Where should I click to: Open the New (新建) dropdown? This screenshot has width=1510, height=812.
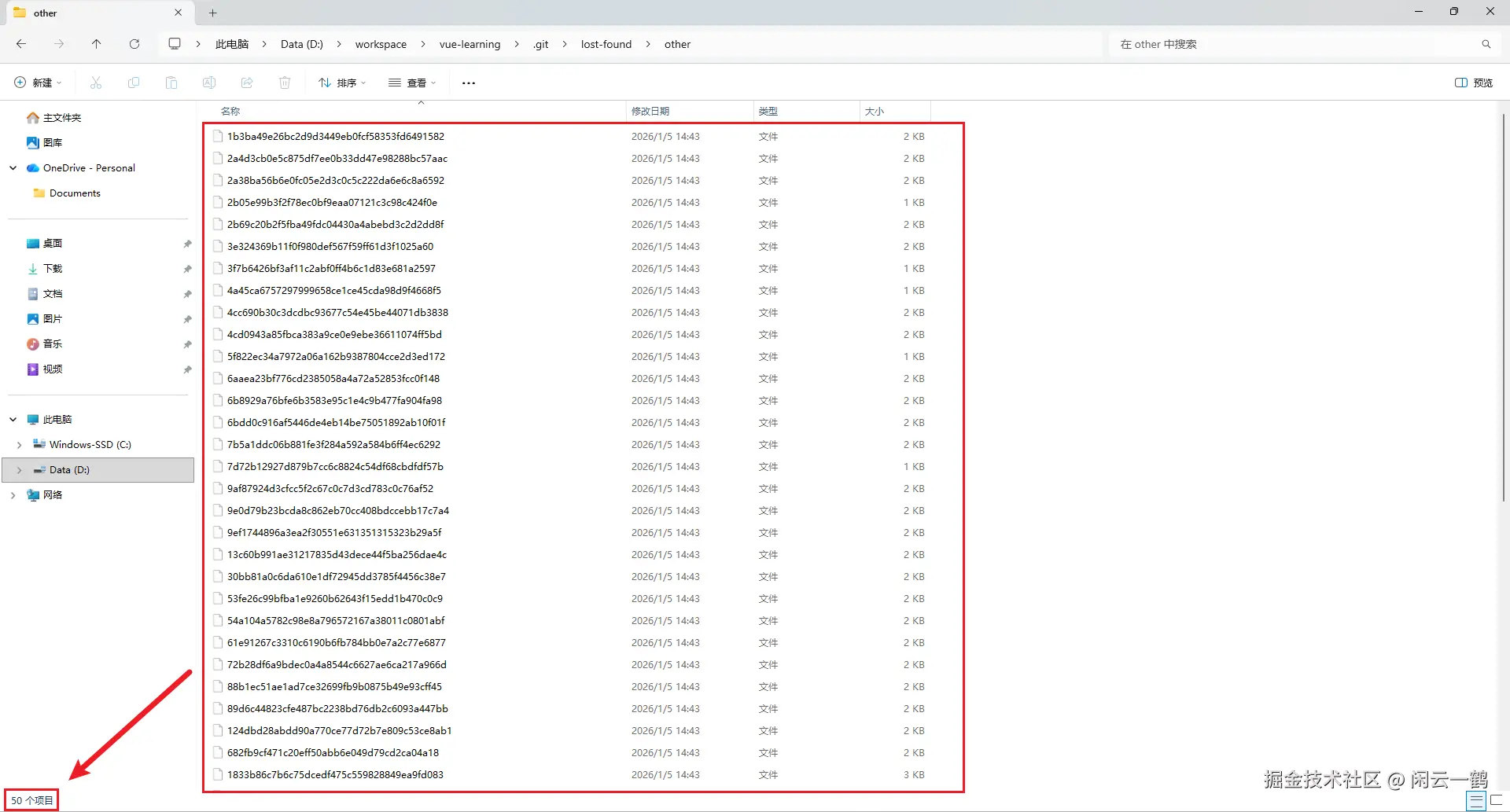coord(38,83)
